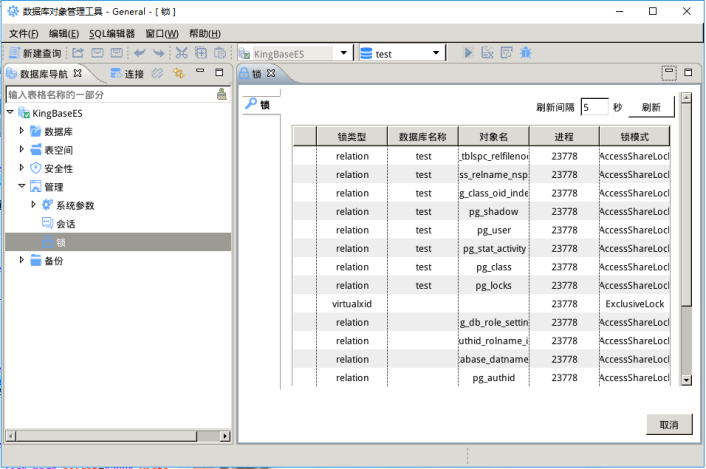Click the 数据库名称 column header
Screen dimensions: 706x469
(423, 136)
